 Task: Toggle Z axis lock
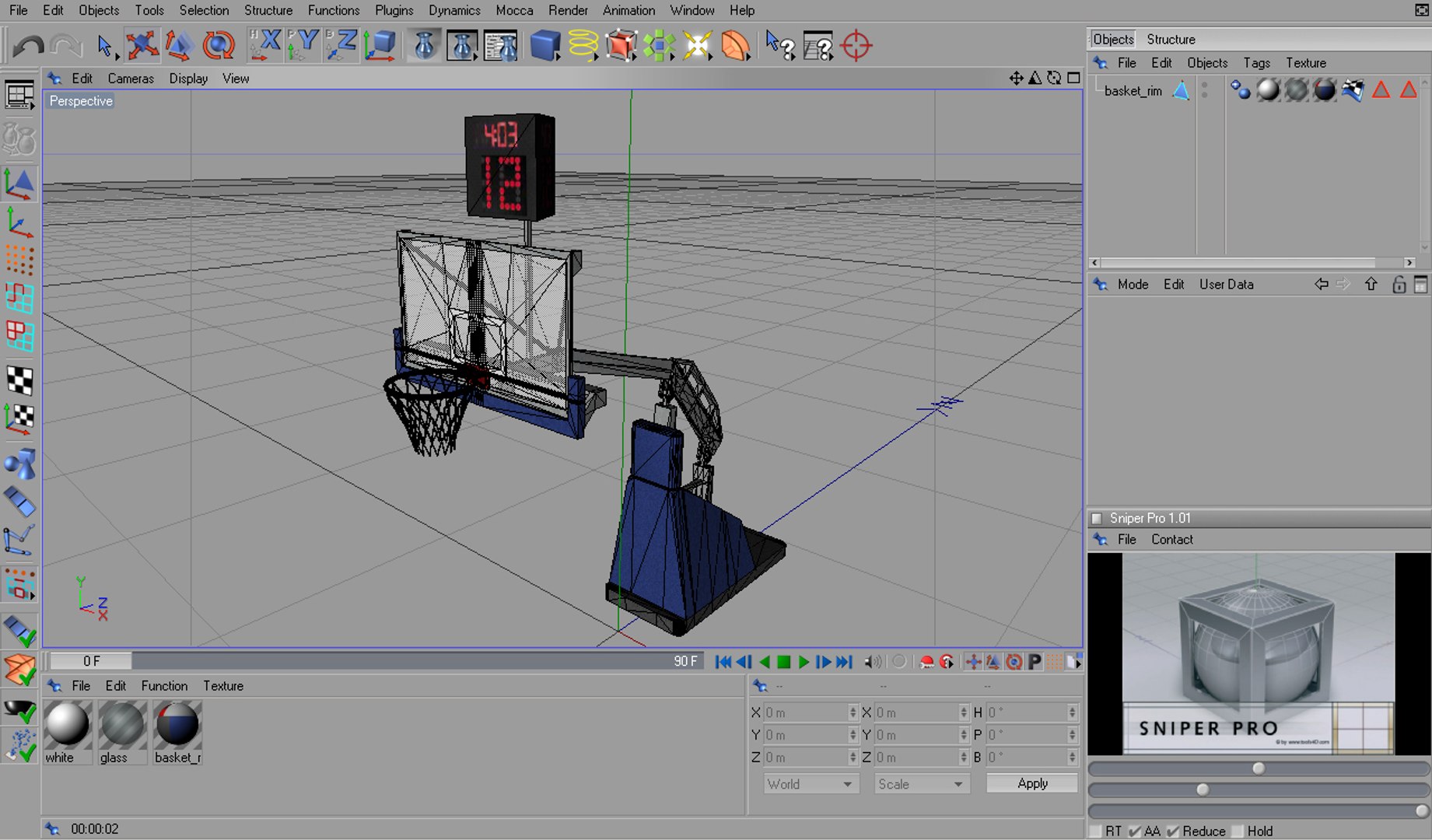point(341,45)
